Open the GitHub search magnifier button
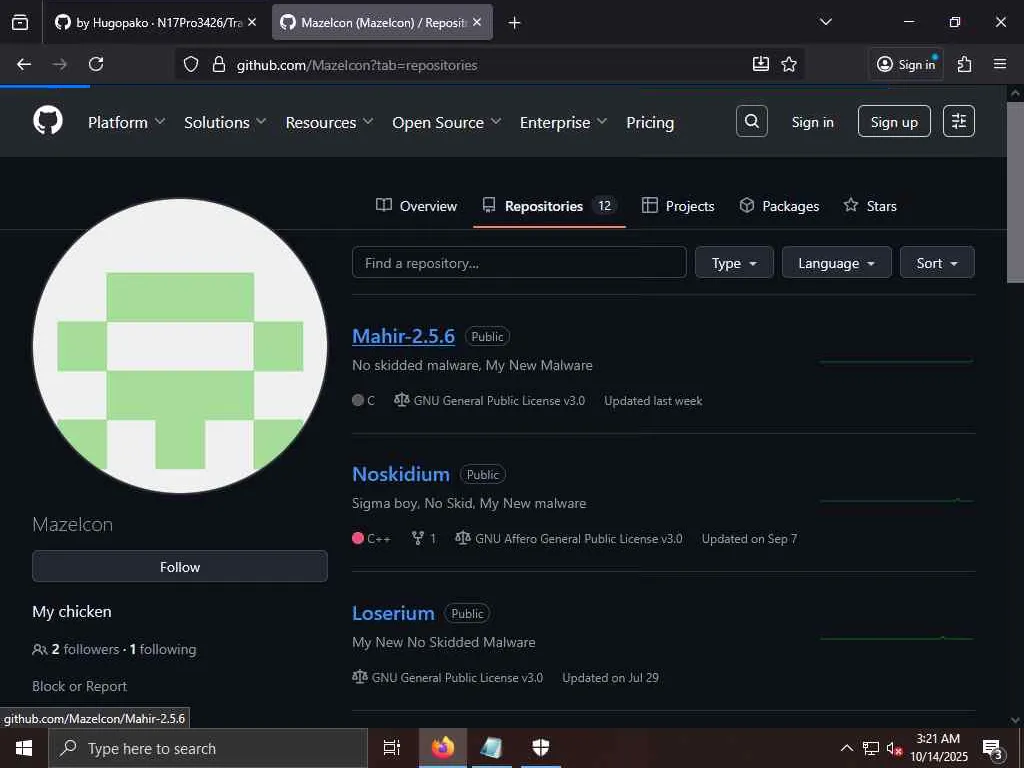1024x768 pixels. [752, 121]
